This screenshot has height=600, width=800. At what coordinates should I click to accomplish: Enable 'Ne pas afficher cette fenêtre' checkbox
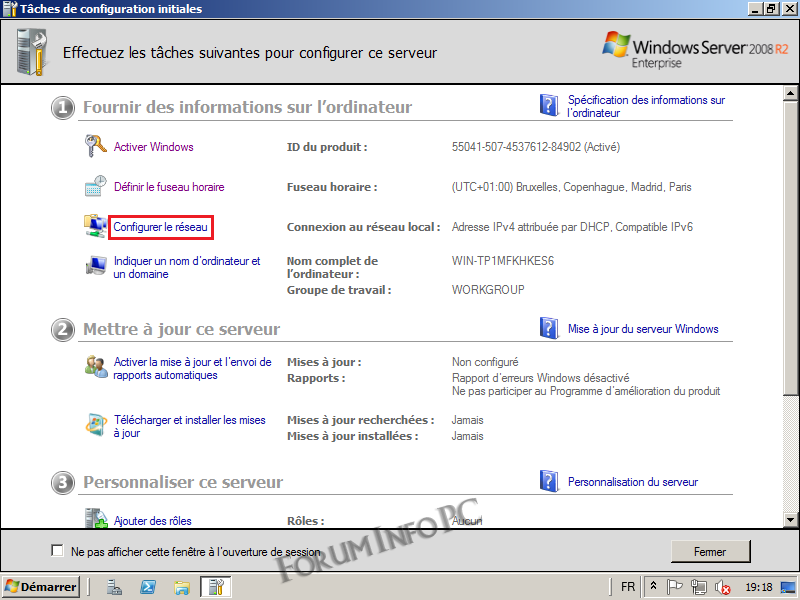point(57,551)
